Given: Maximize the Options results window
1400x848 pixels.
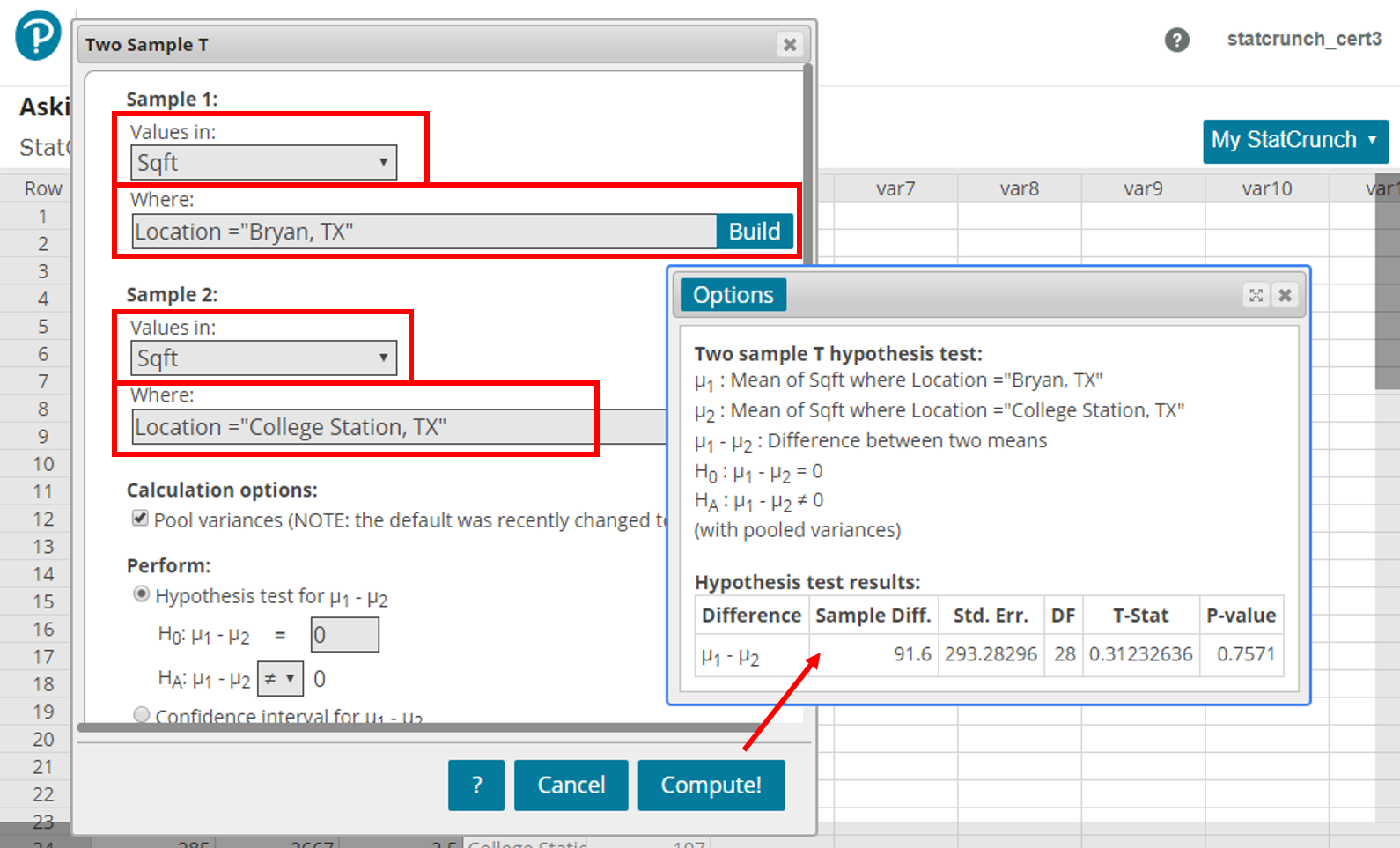Looking at the screenshot, I should (x=1256, y=295).
